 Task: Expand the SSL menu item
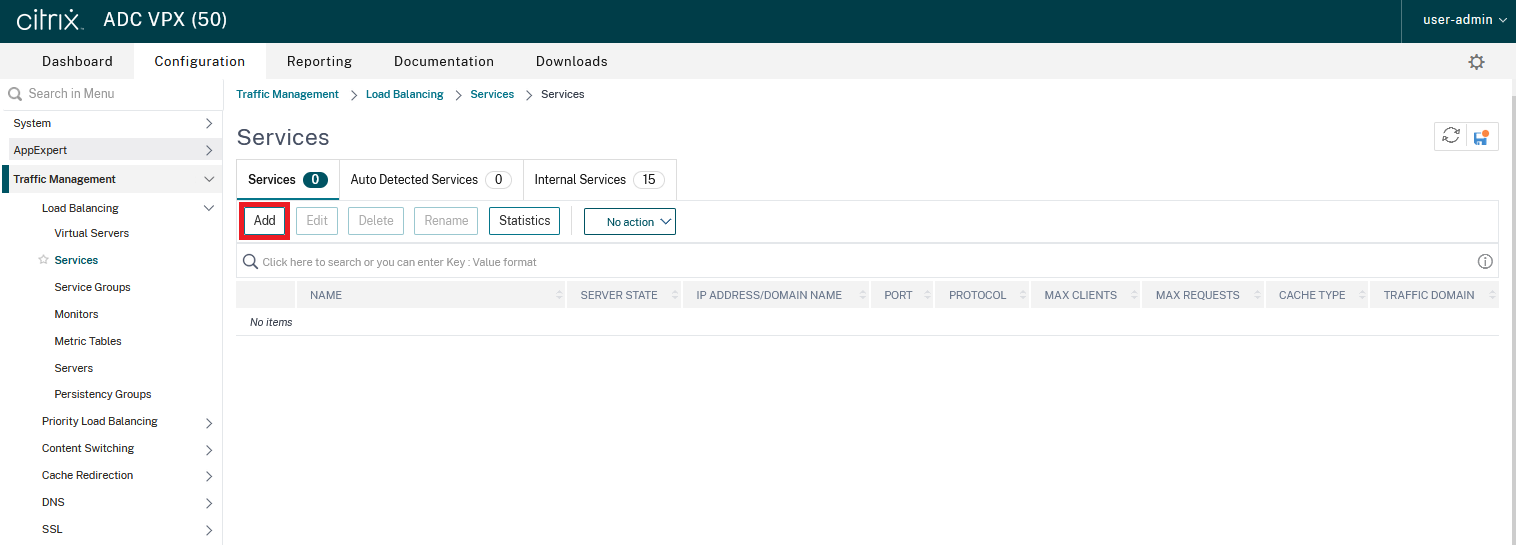[209, 530]
